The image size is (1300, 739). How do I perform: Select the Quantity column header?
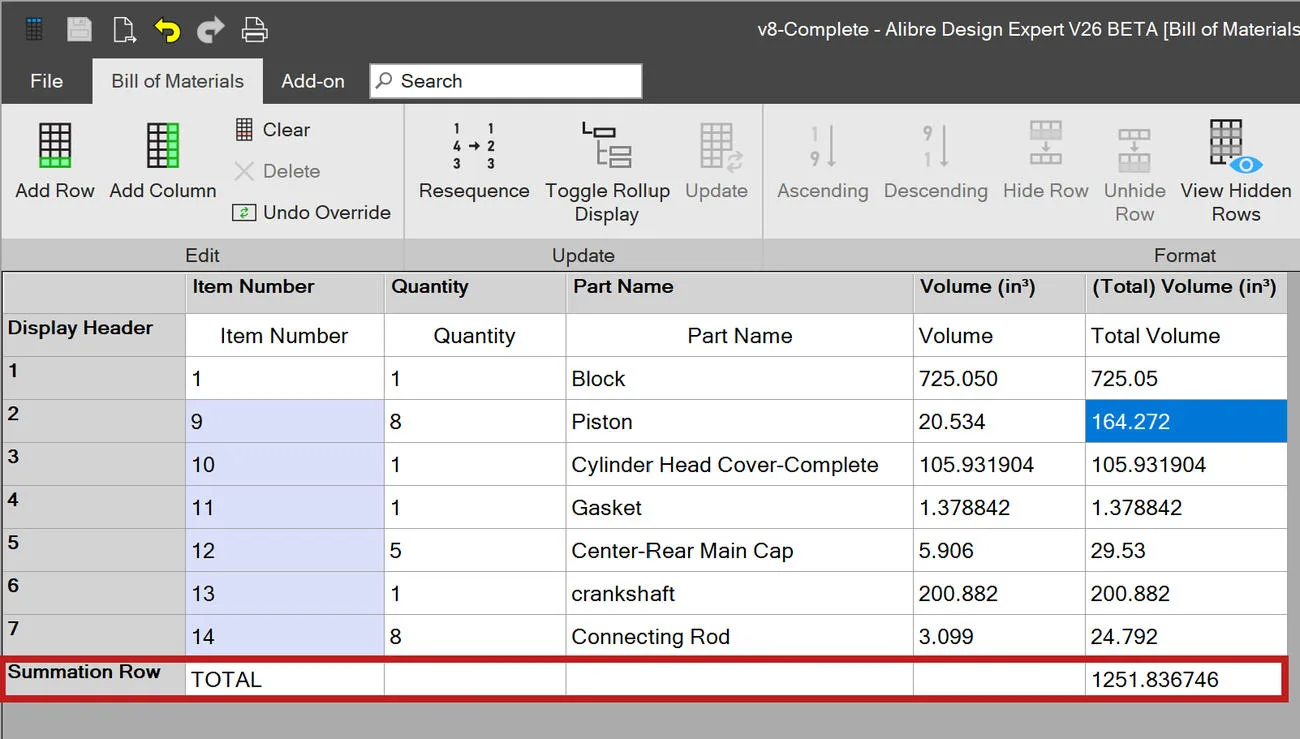[475, 292]
